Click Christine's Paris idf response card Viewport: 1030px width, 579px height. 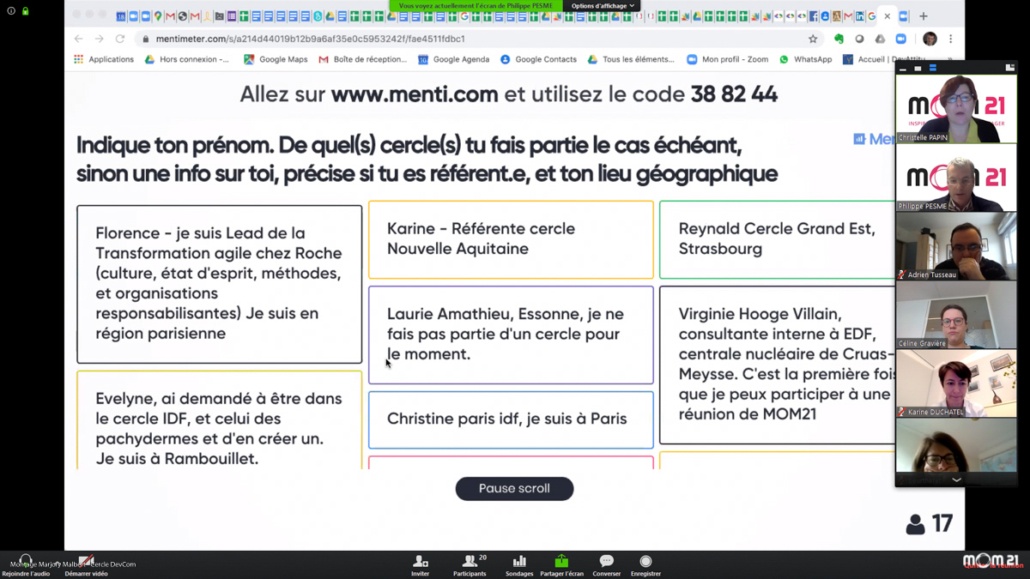pyautogui.click(x=511, y=419)
